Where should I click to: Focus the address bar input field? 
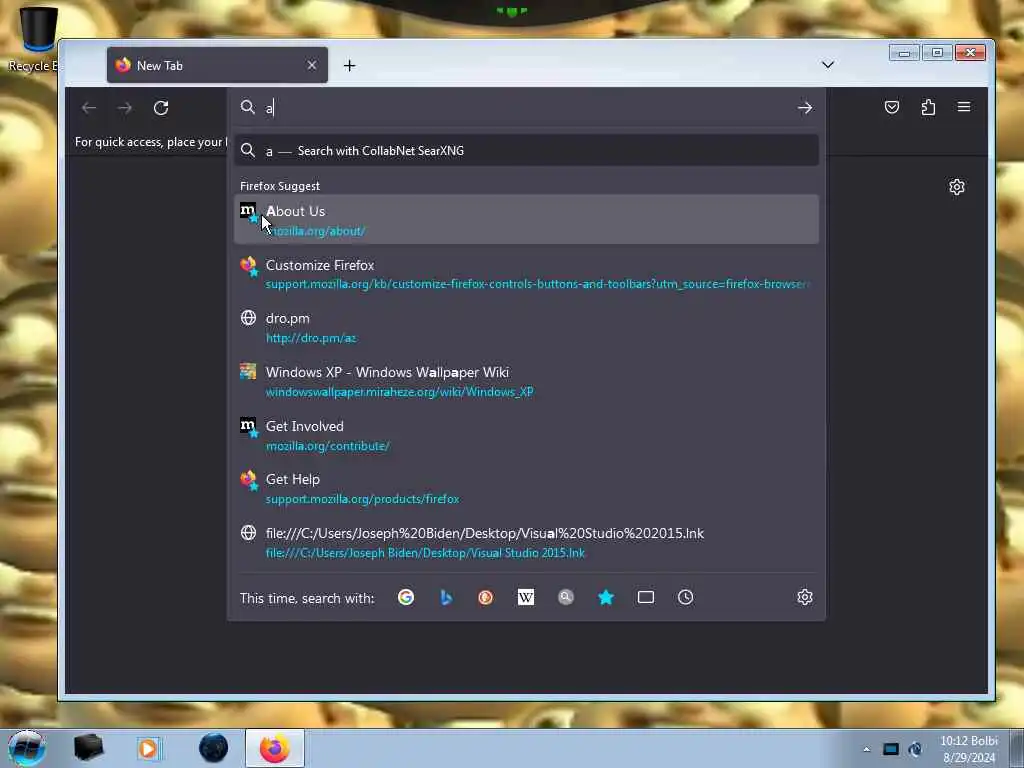526,108
